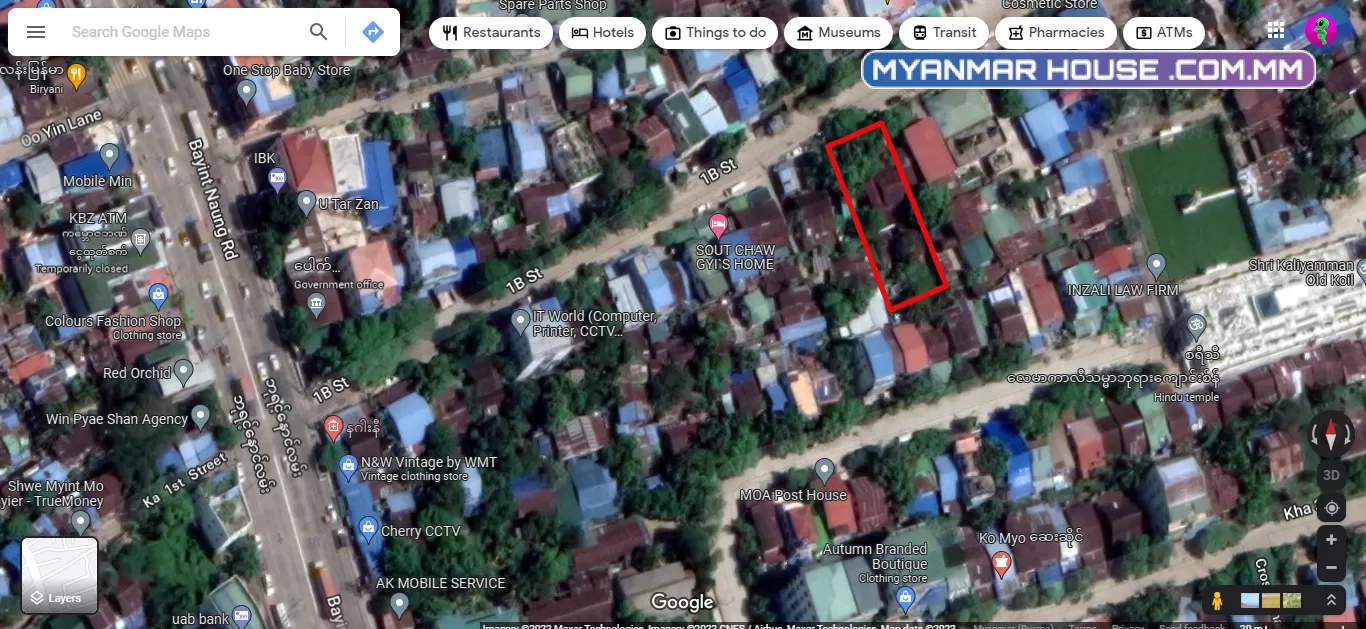Expand the imagery options chevron
Image resolution: width=1366 pixels, height=629 pixels.
[1331, 601]
